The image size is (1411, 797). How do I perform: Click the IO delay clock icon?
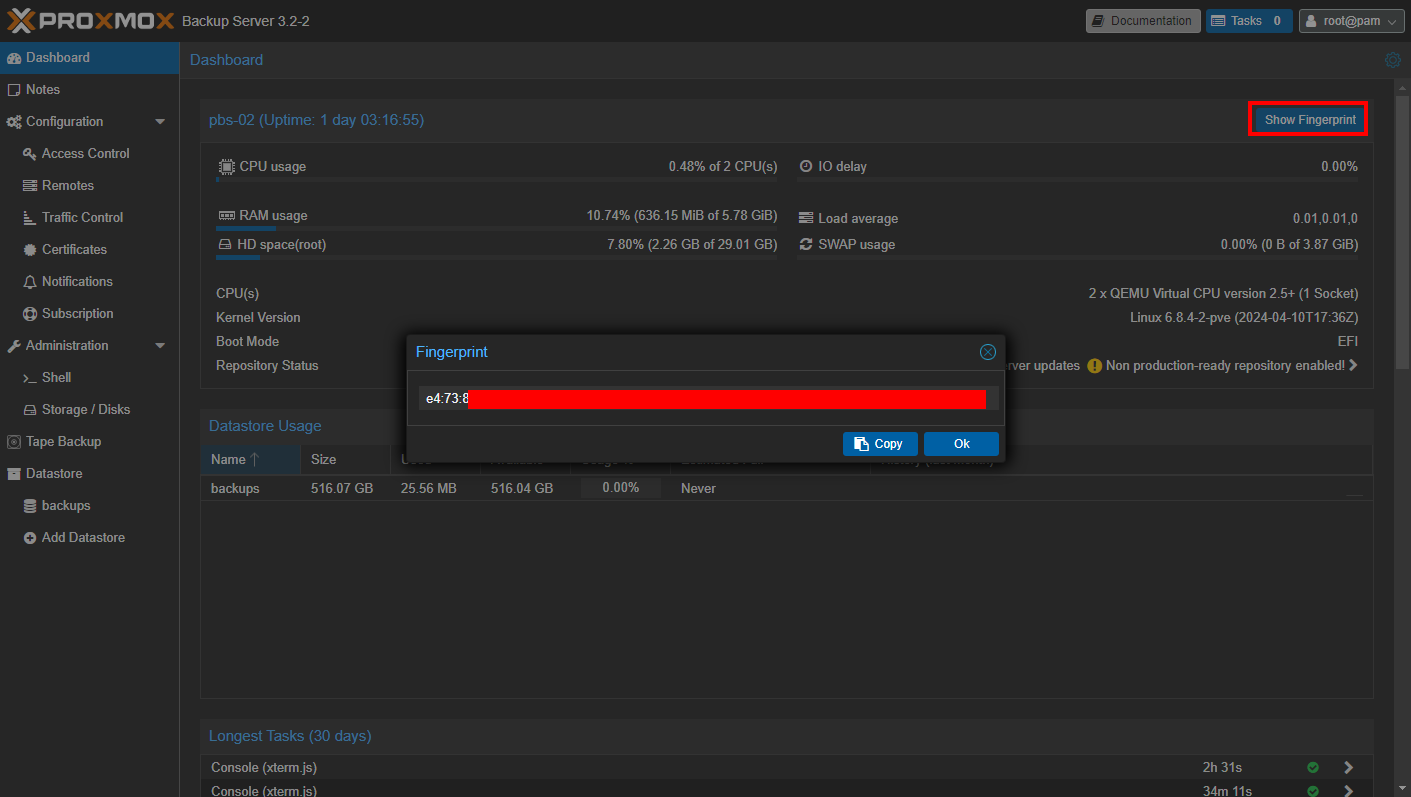click(x=806, y=167)
